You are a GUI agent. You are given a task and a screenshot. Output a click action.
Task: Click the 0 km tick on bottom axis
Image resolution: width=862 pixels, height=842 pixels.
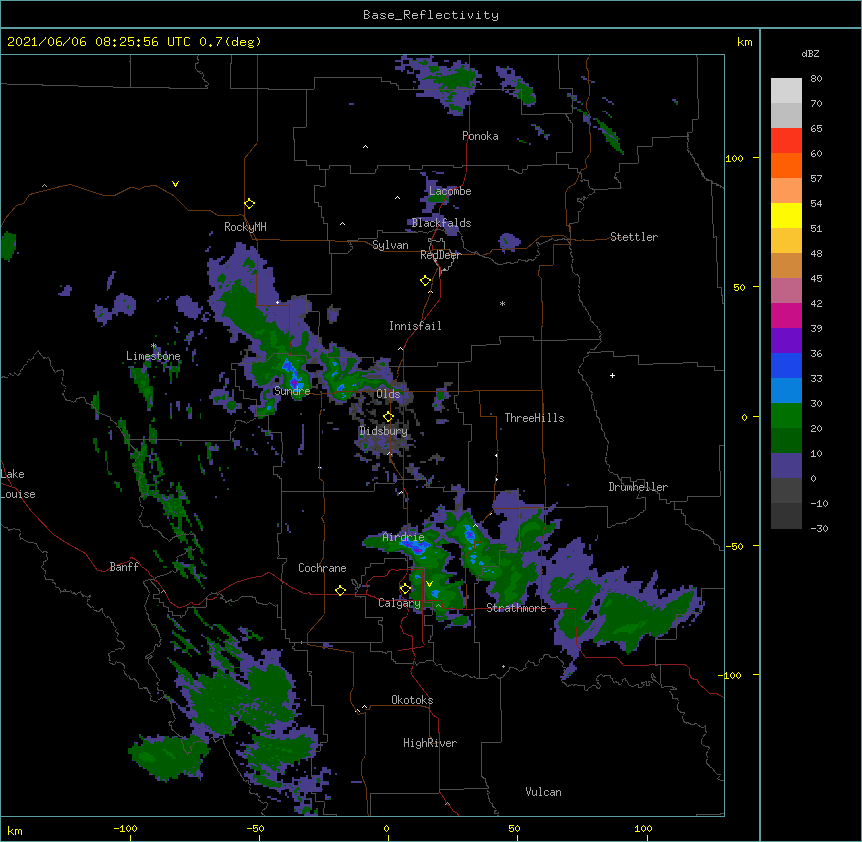click(x=386, y=828)
